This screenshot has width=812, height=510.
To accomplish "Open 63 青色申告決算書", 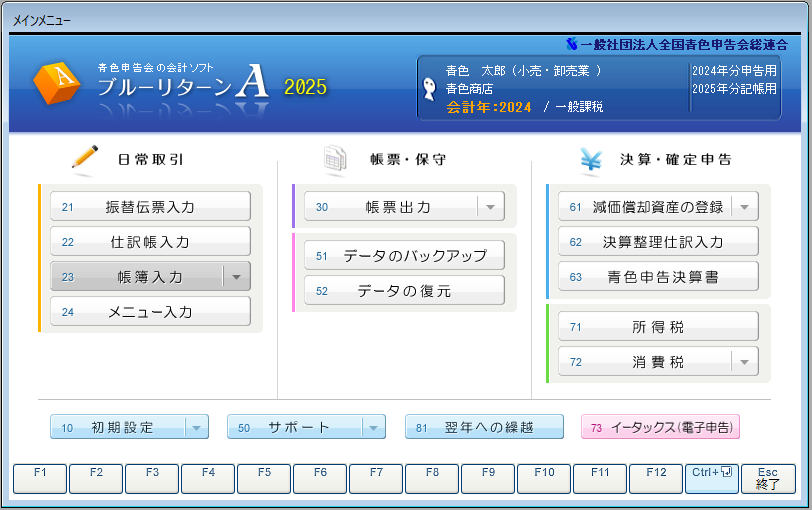I will [x=658, y=276].
